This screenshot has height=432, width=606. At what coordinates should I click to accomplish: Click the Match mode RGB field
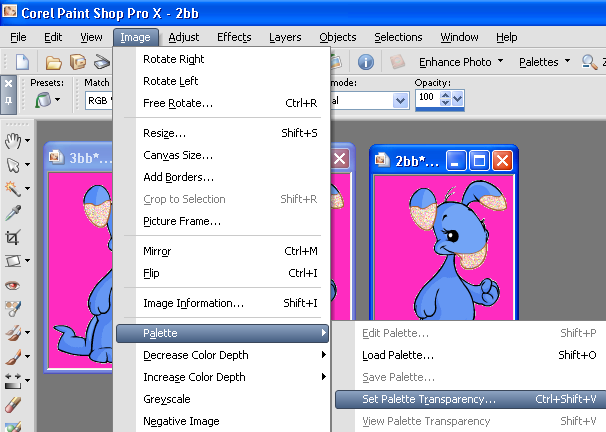coord(99,101)
